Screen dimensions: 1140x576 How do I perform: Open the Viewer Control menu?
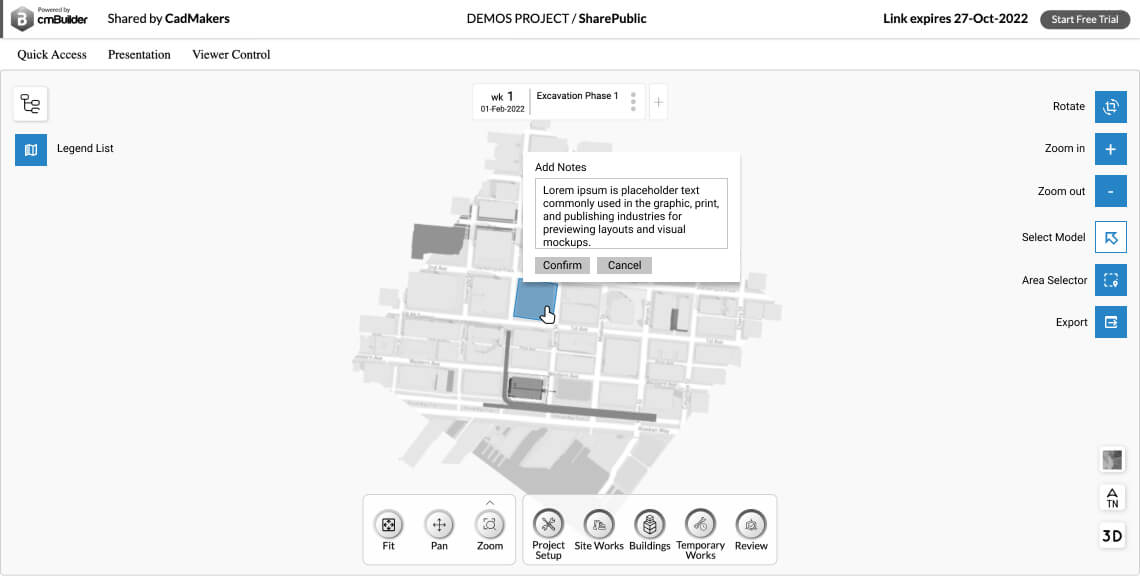231,55
